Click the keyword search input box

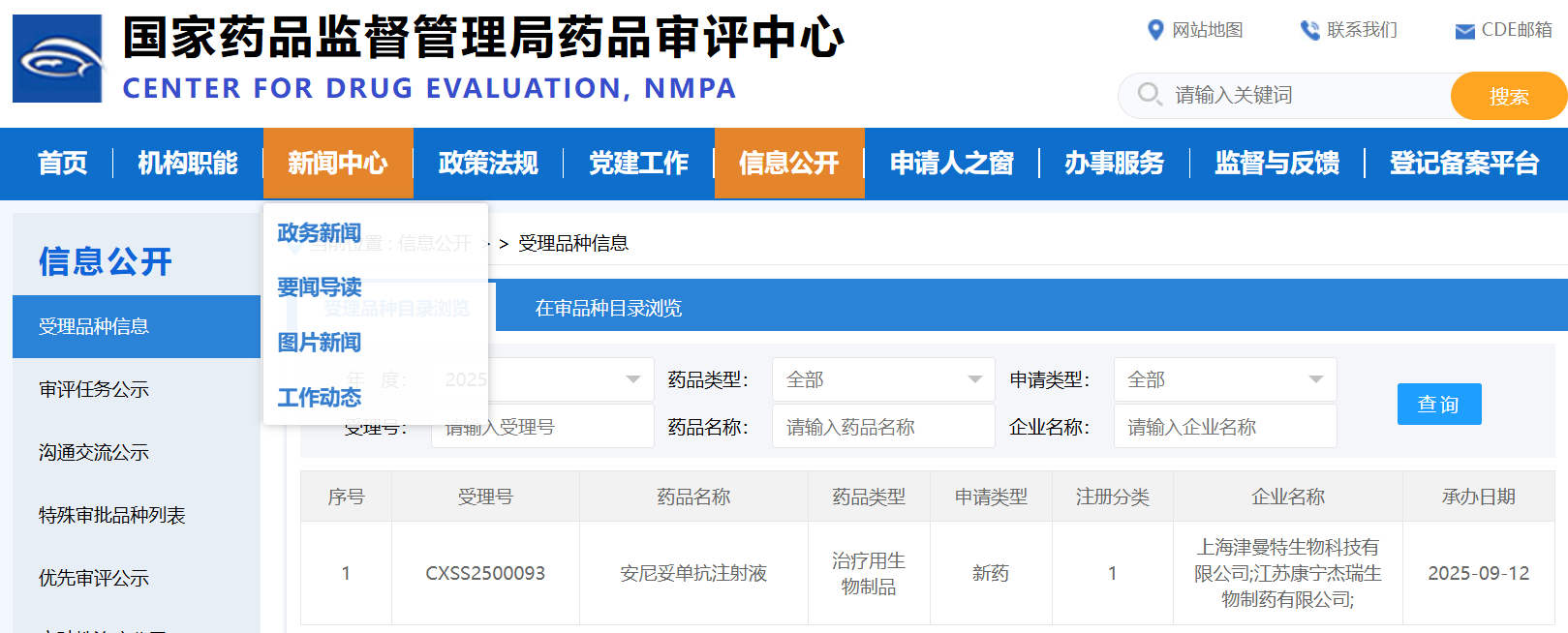1307,95
